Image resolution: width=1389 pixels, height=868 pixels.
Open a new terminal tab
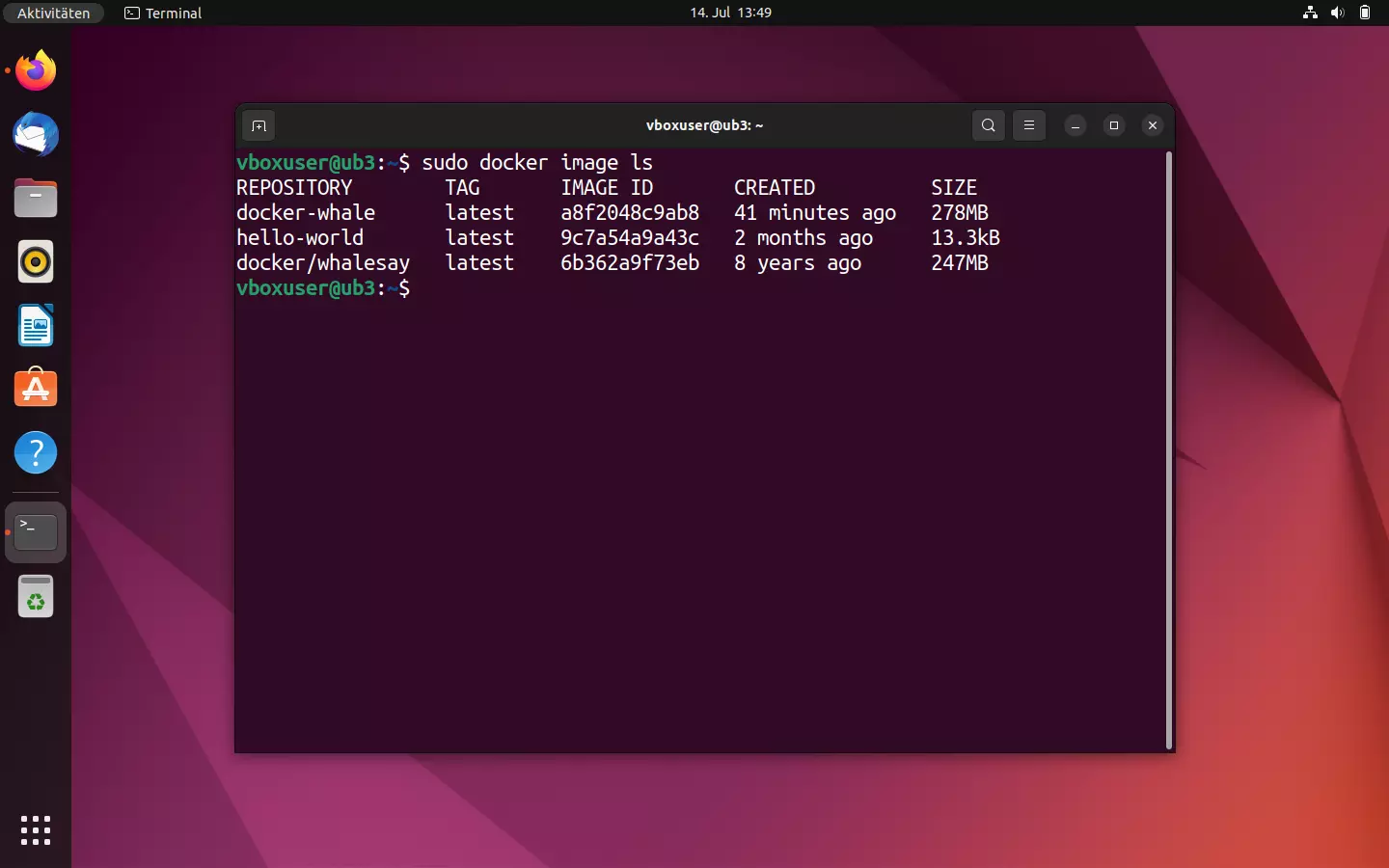point(259,125)
